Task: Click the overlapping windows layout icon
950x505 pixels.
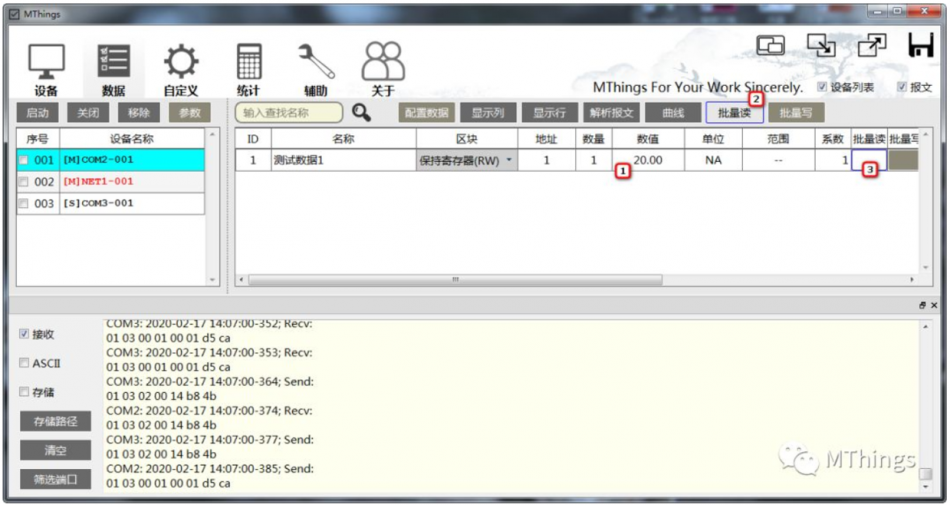Action: (771, 45)
